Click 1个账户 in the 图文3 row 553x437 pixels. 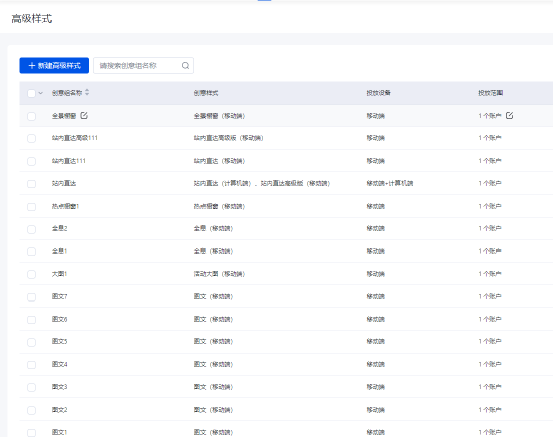[490, 387]
